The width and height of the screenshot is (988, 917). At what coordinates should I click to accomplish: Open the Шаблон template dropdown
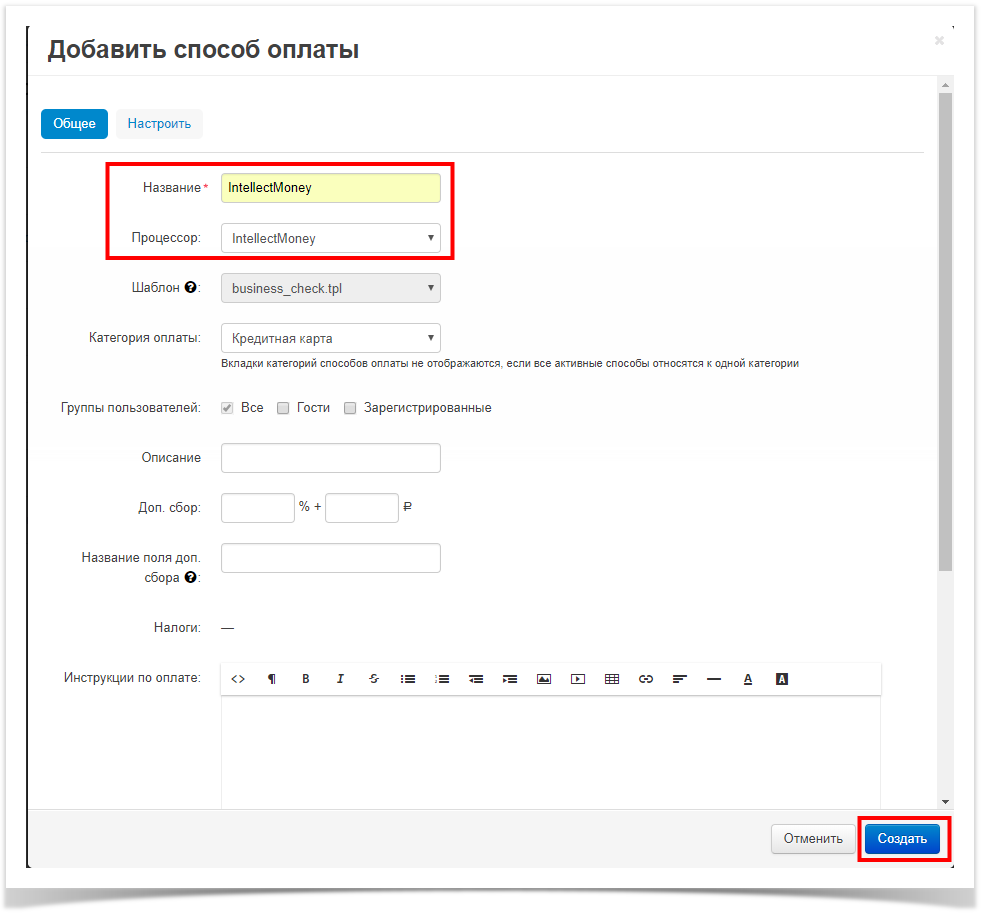click(330, 288)
